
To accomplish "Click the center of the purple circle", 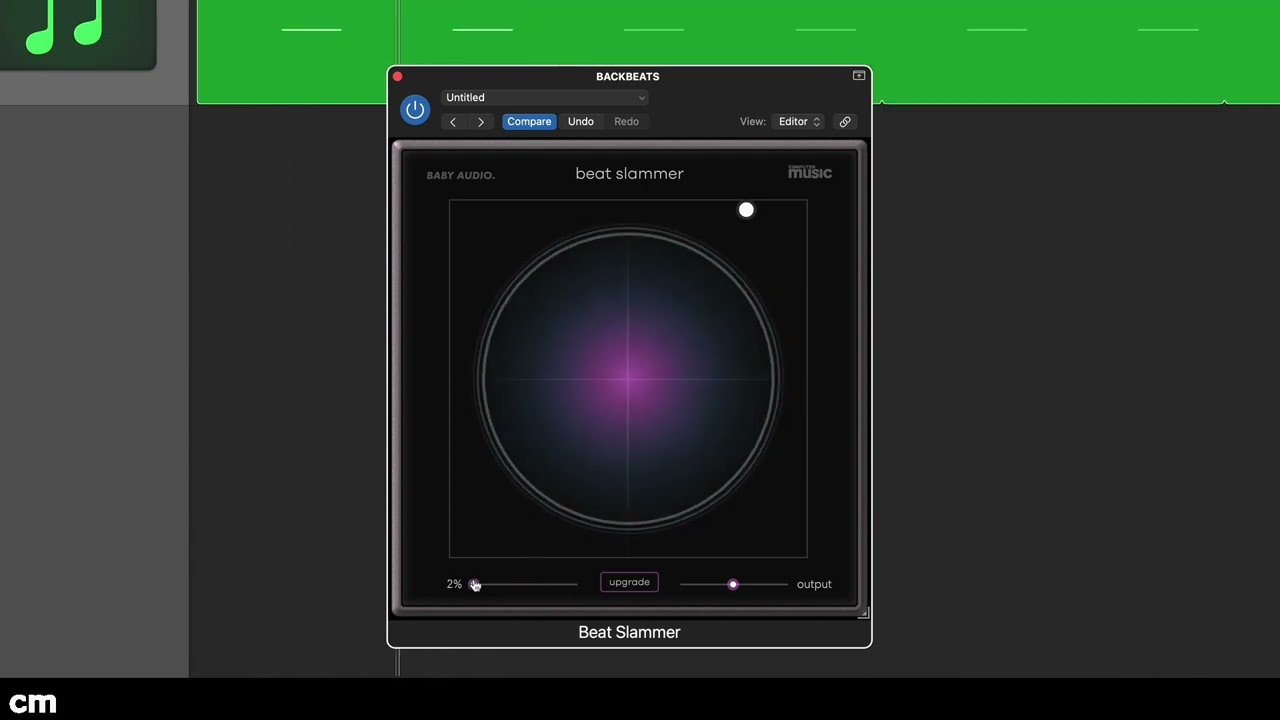I will 628,378.
